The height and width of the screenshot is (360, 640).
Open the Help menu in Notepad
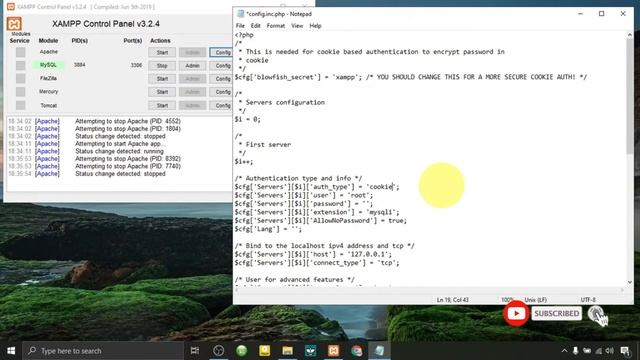point(315,26)
